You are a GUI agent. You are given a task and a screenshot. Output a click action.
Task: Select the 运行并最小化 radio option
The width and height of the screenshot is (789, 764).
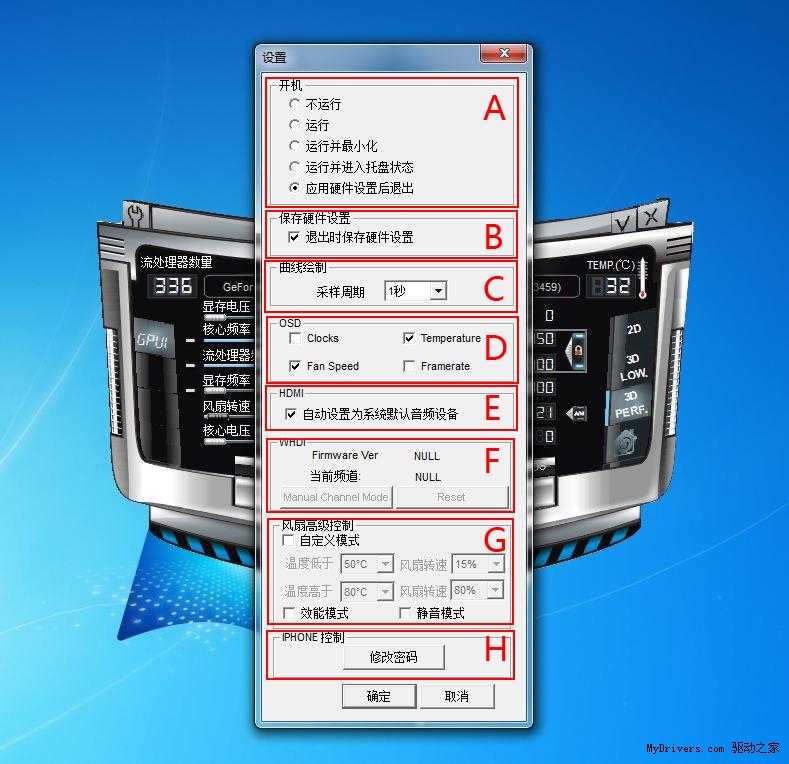point(294,146)
